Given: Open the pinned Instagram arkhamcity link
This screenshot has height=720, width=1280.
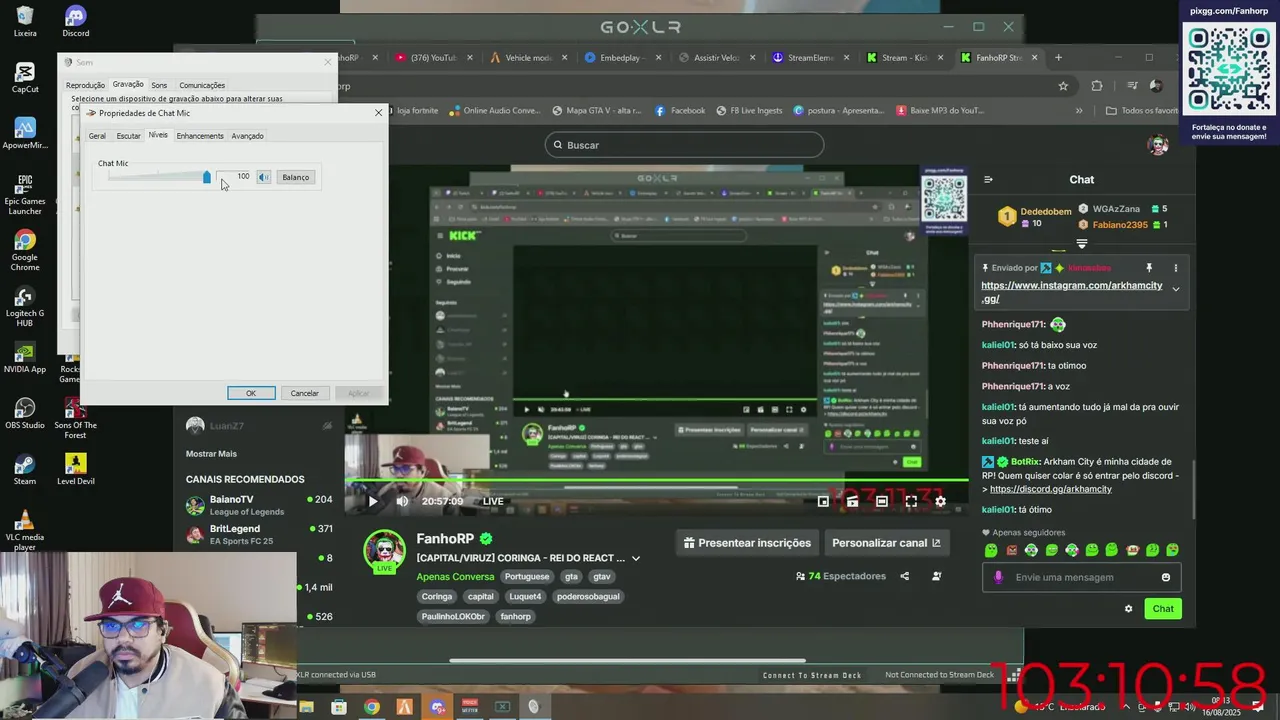Looking at the screenshot, I should tap(1071, 292).
